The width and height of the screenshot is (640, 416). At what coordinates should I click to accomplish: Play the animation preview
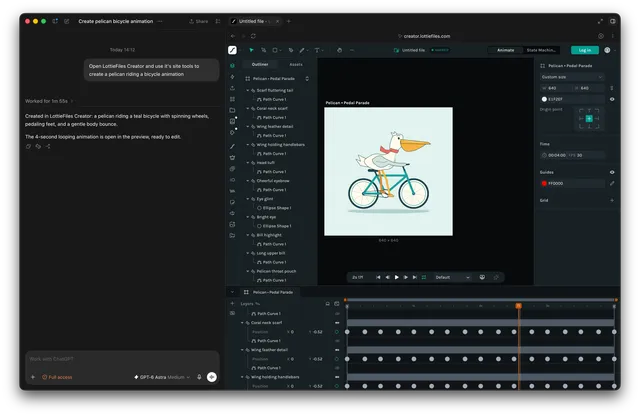[x=396, y=277]
